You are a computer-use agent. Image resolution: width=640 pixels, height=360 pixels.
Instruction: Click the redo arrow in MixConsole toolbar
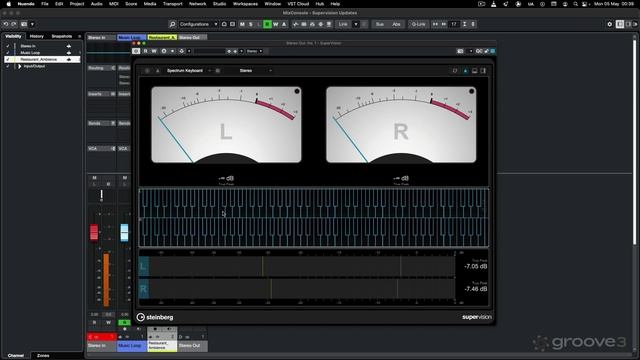13,24
